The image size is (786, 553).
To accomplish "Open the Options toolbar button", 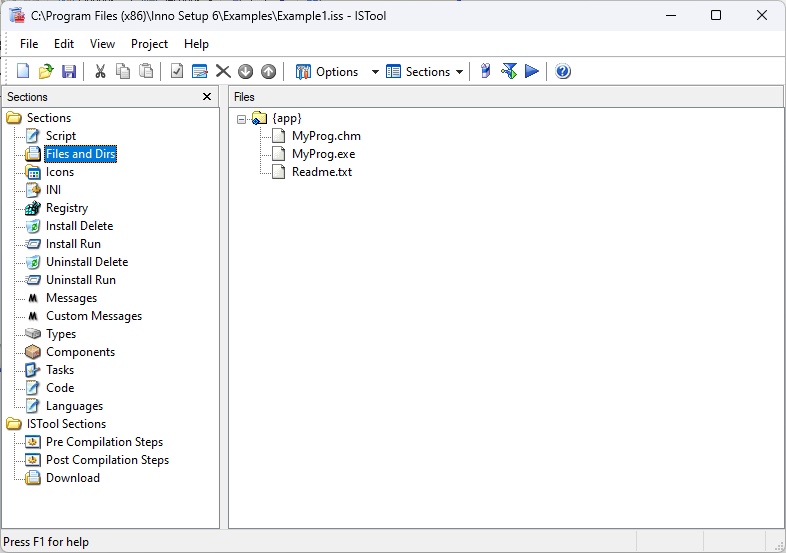I will point(327,72).
